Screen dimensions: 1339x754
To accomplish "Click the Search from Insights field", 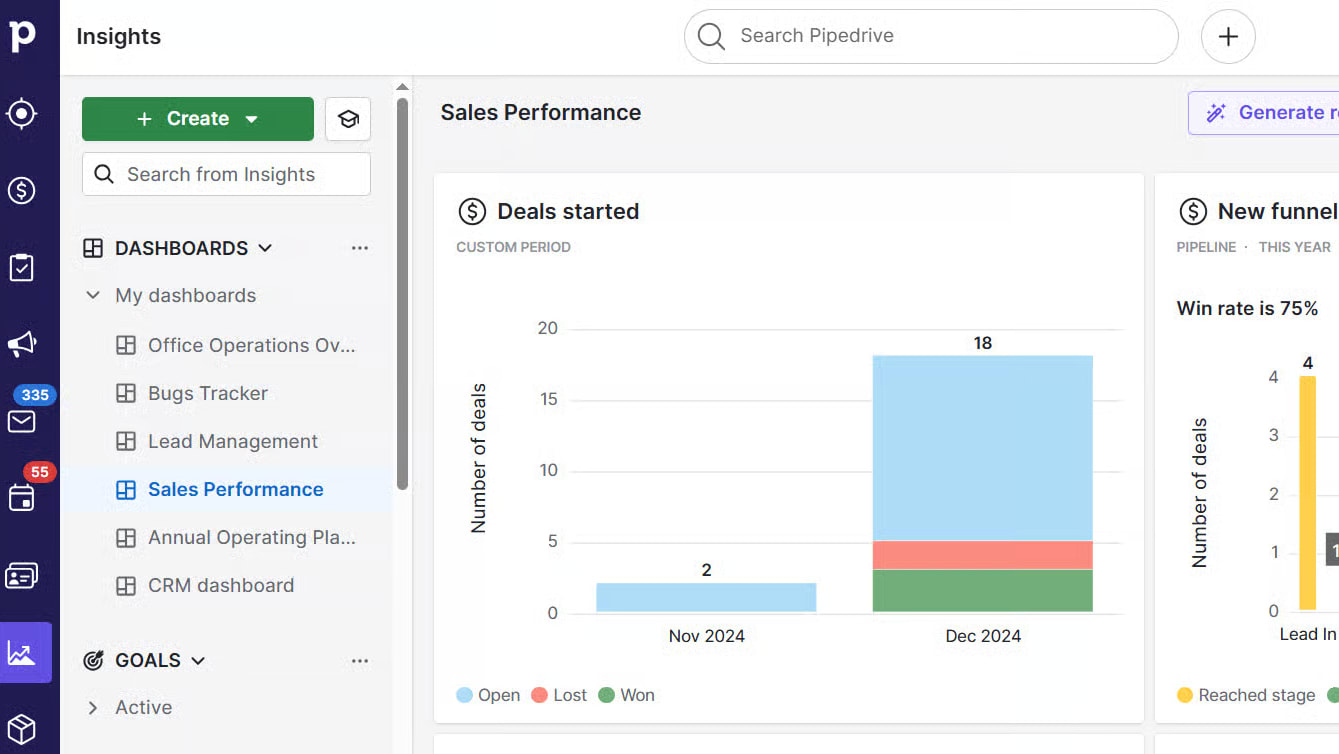I will click(x=226, y=174).
